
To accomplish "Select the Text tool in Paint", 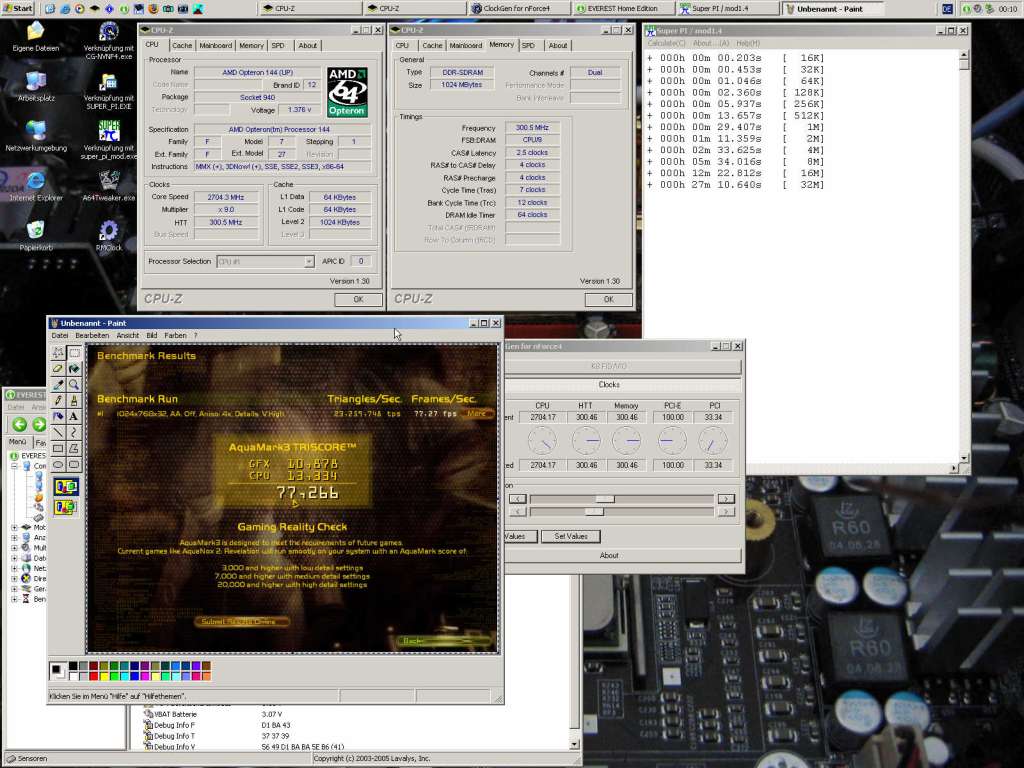I will [74, 416].
